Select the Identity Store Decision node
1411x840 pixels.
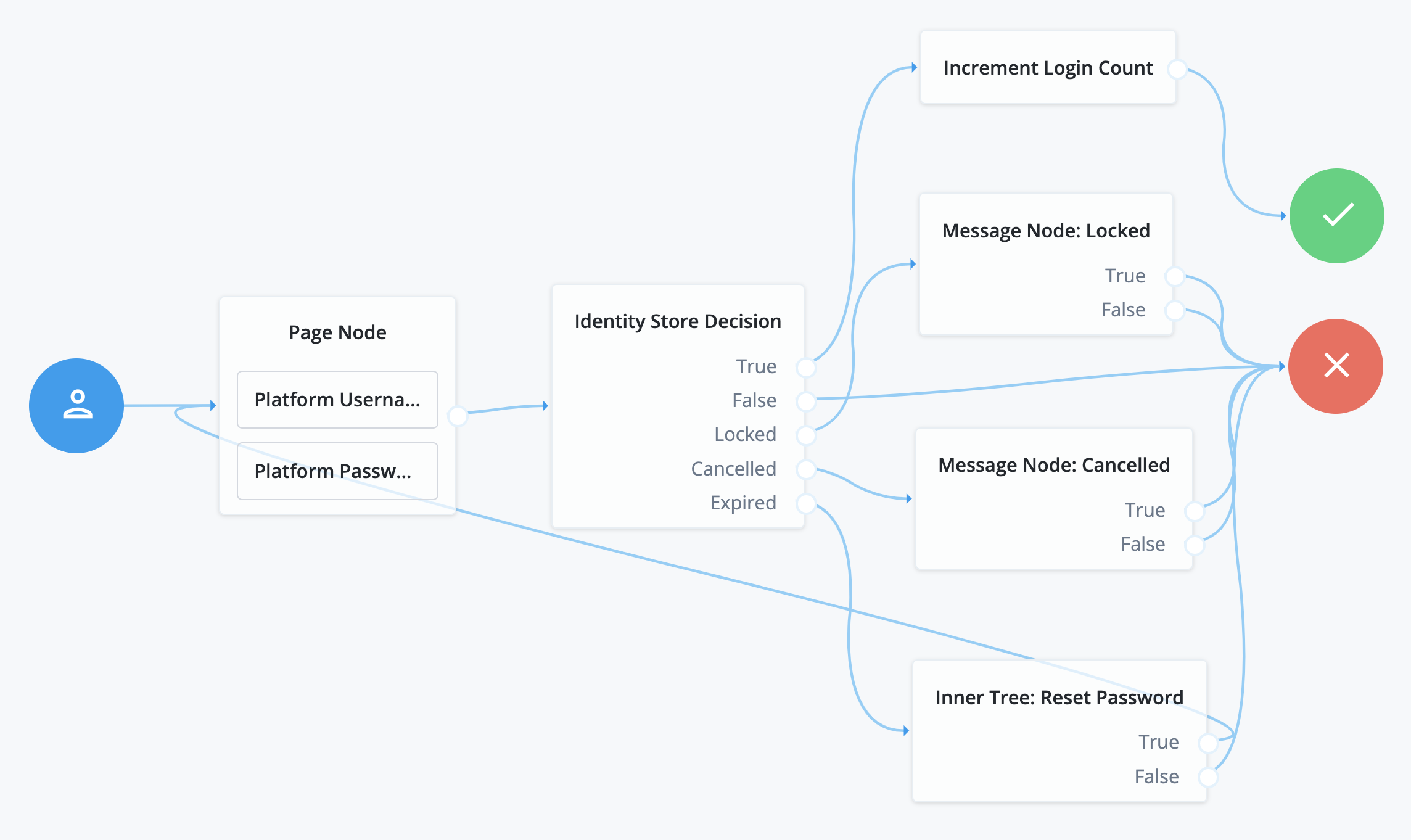click(677, 321)
